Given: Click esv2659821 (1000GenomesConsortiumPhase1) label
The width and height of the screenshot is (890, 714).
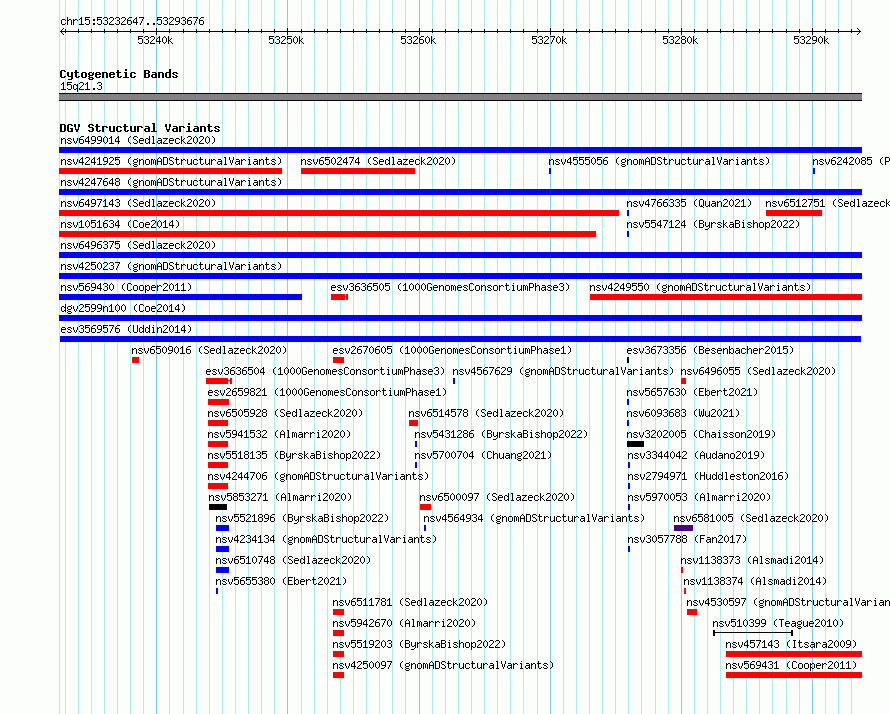Looking at the screenshot, I should pyautogui.click(x=327, y=392).
